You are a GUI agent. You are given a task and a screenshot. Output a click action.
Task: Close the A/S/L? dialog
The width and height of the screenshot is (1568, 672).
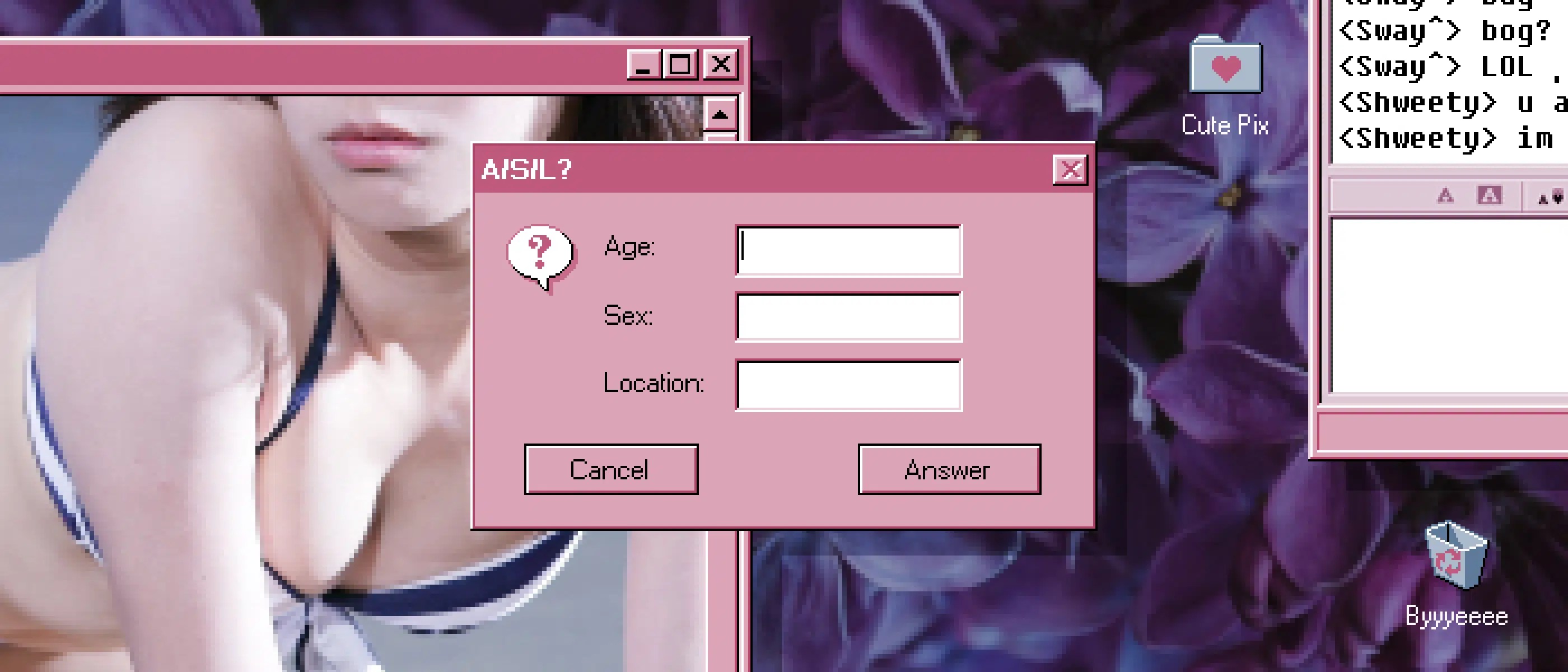(1070, 170)
